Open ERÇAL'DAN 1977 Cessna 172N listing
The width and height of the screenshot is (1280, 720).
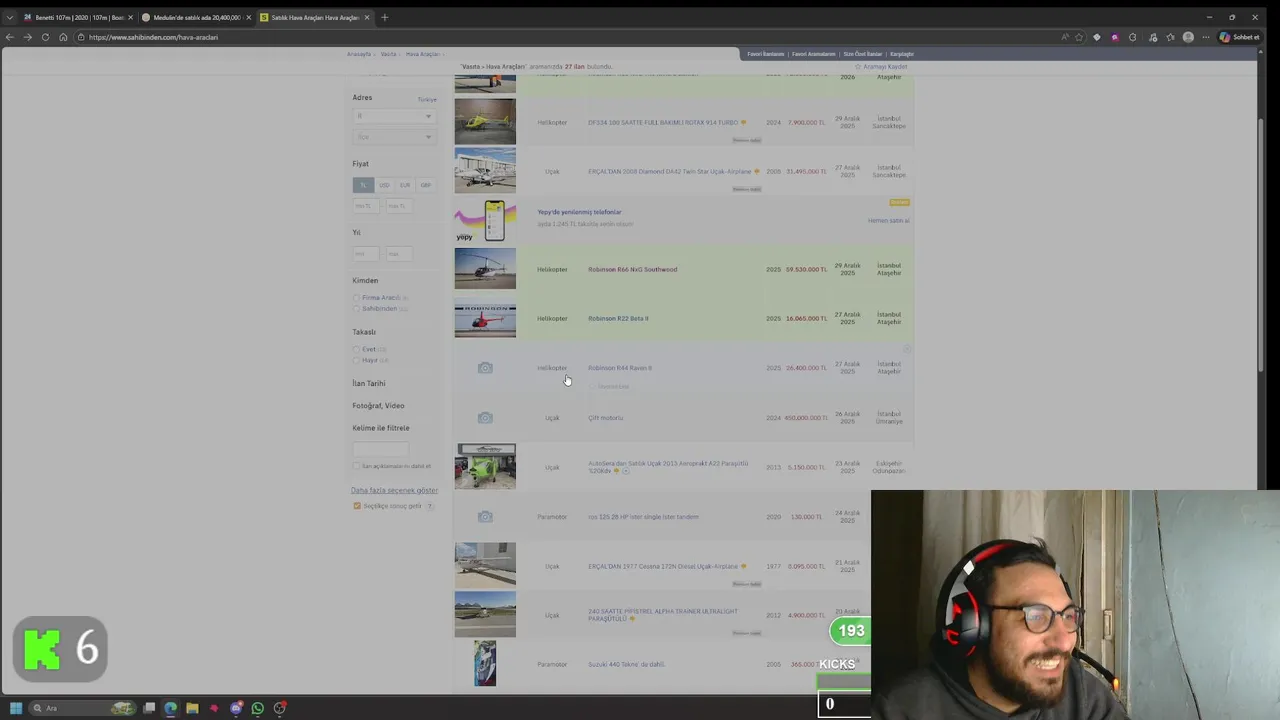[x=663, y=566]
